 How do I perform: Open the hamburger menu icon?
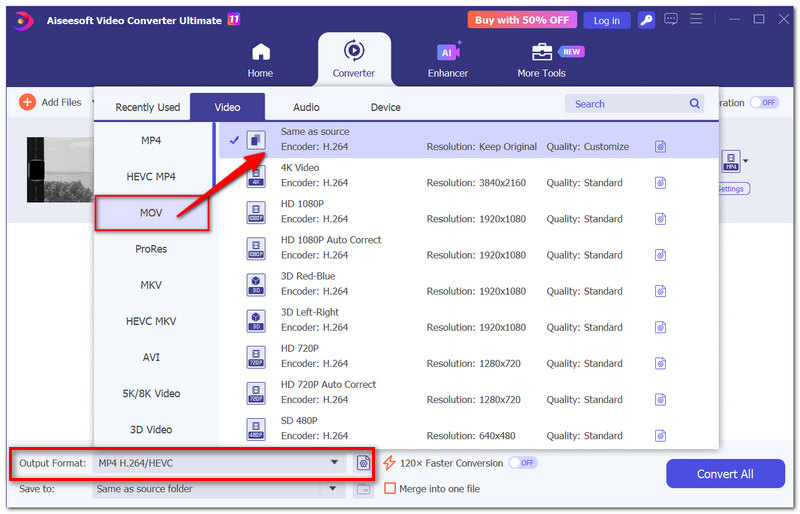point(696,19)
